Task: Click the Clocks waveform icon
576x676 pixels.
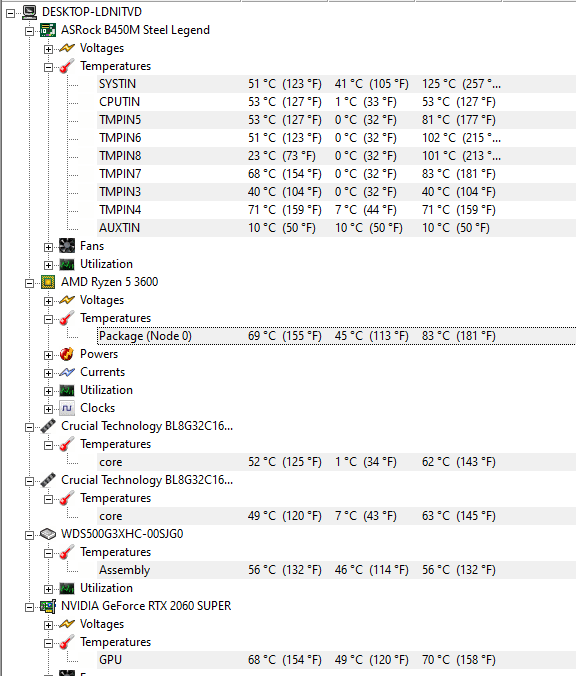Action: coord(67,408)
